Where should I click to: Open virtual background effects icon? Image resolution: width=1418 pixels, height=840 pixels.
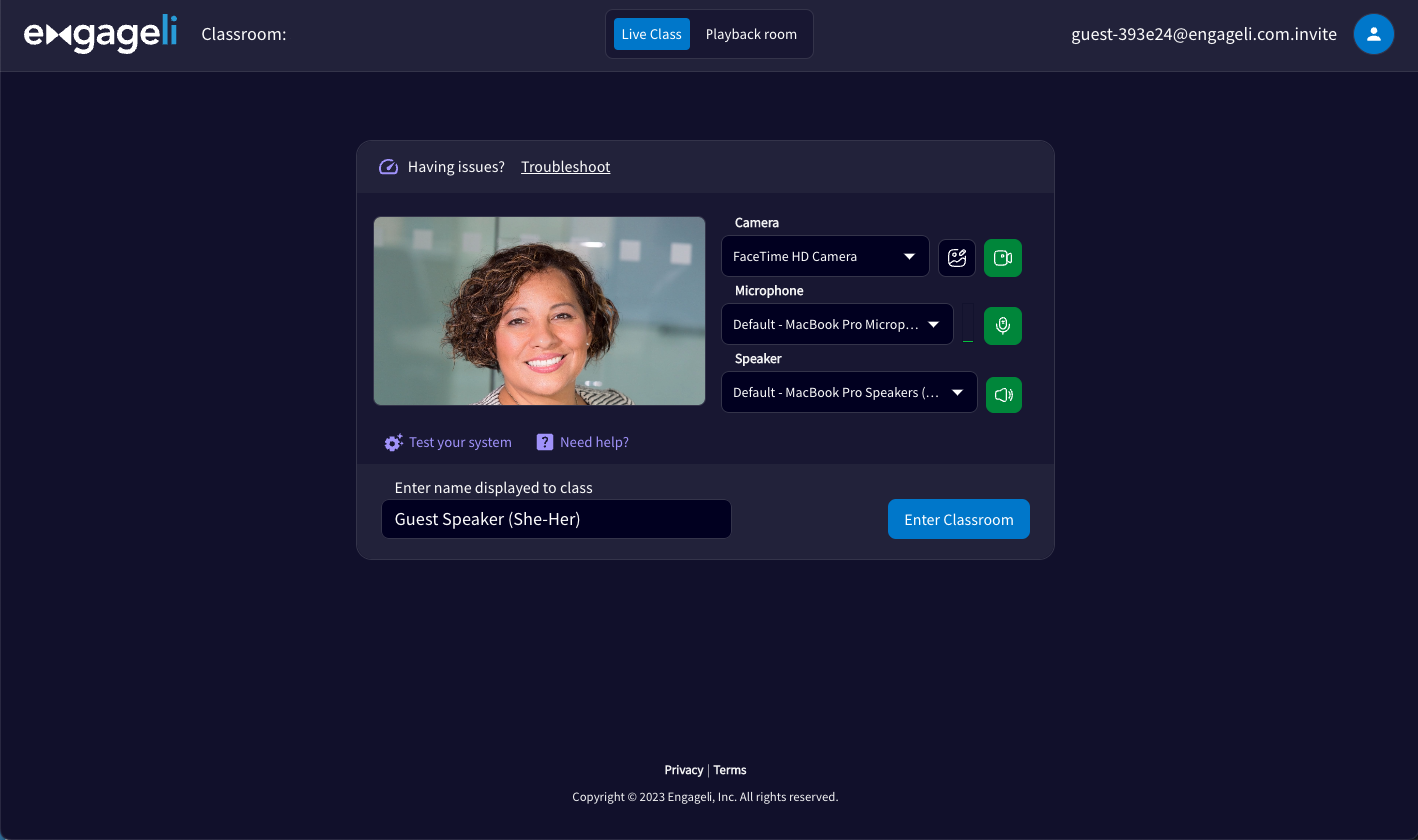[957, 258]
